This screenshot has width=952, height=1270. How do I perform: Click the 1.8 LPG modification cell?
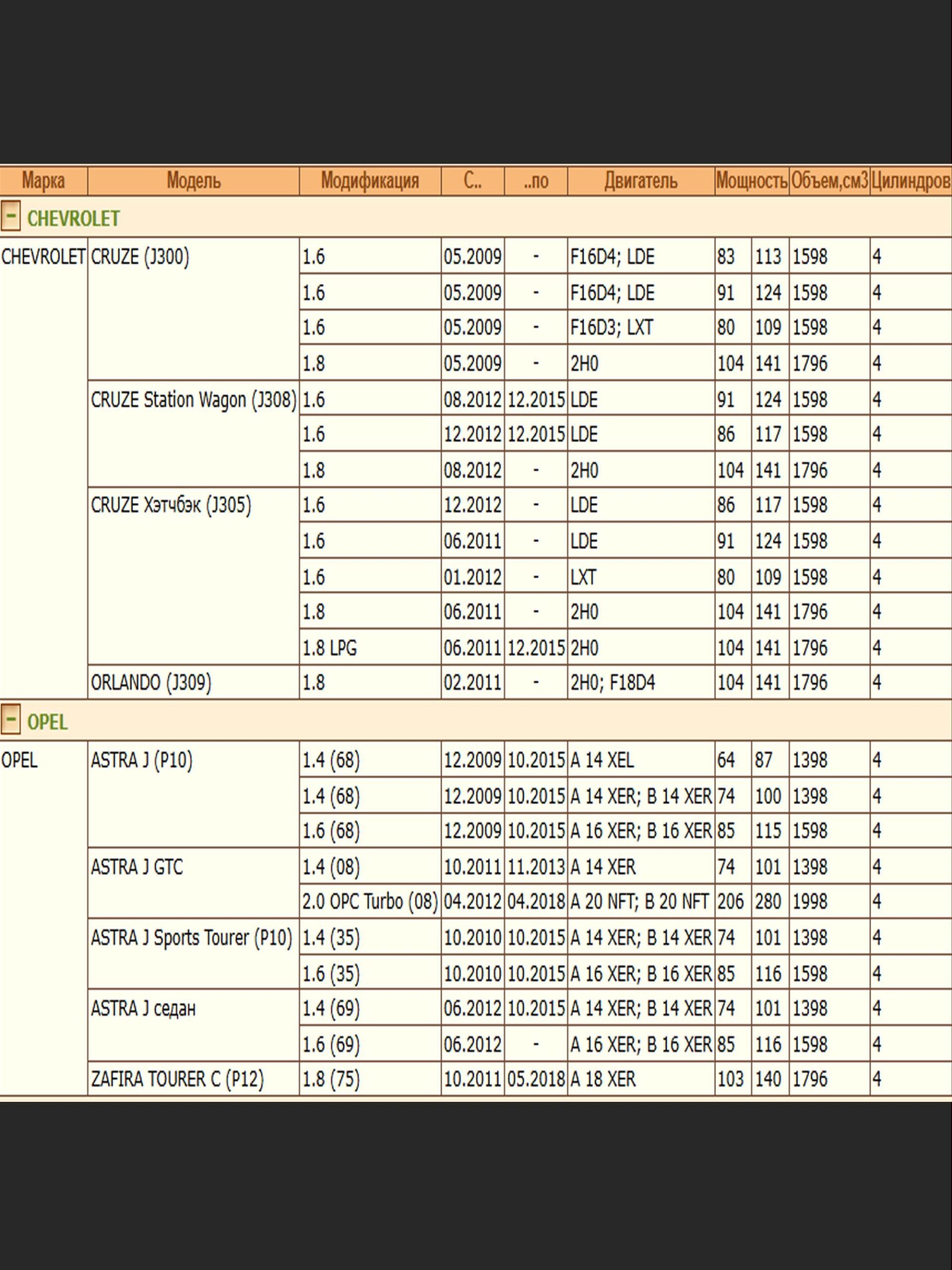point(329,647)
